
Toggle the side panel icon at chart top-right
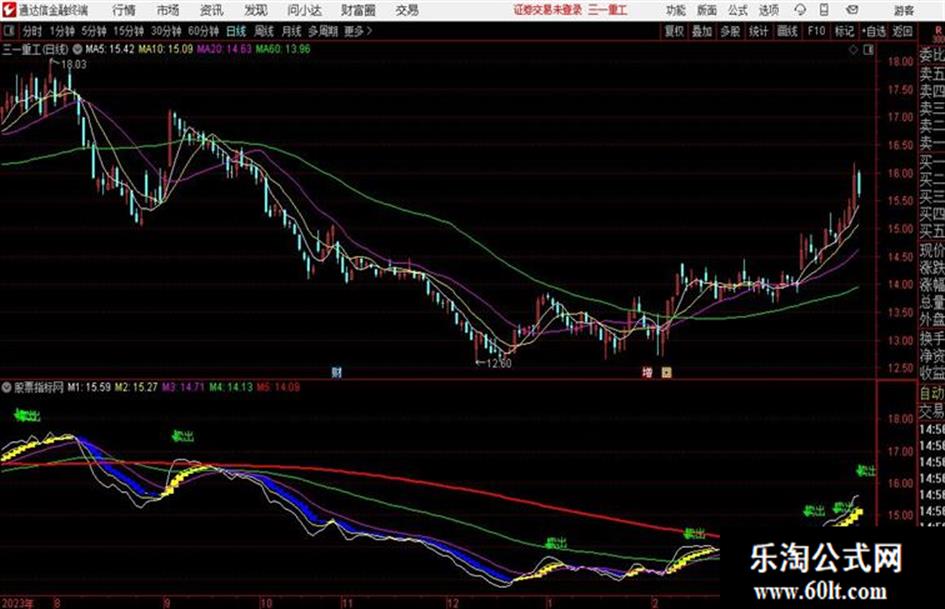pyautogui.click(x=868, y=50)
